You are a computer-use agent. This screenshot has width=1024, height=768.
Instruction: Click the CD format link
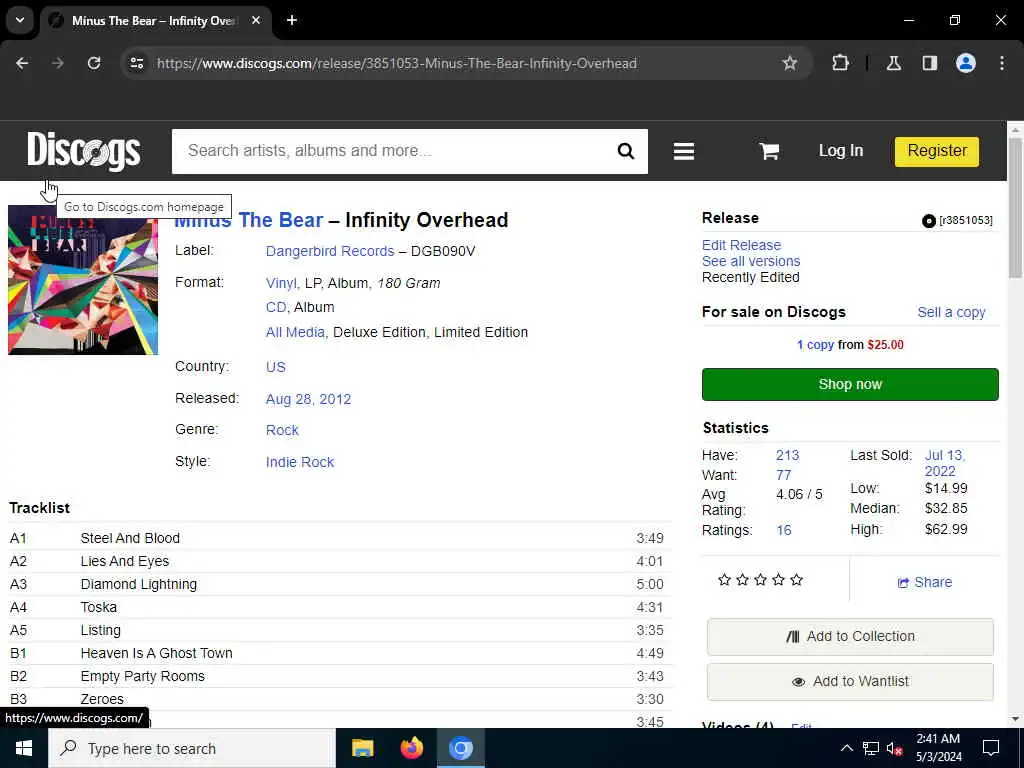[x=276, y=307]
